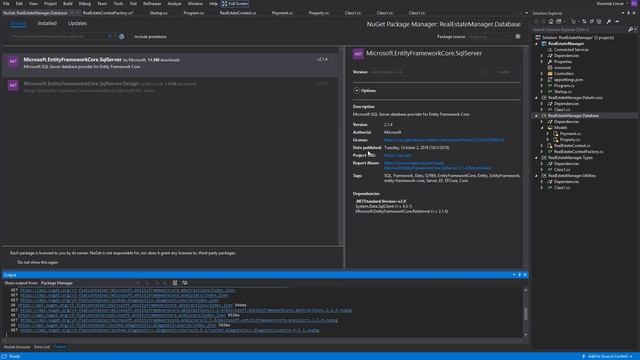Open the License link

pos(444,140)
